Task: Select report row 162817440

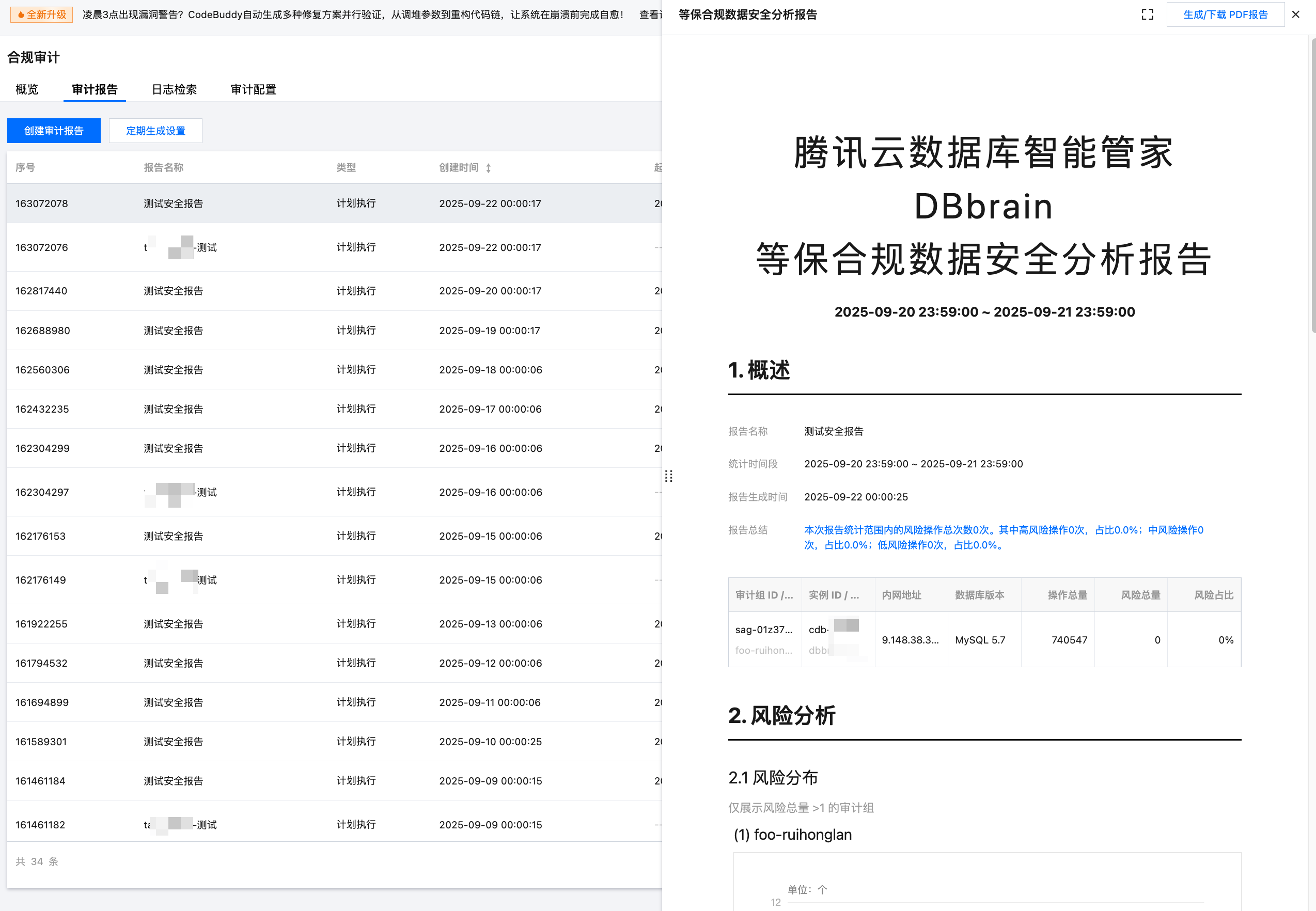Action: 42,291
